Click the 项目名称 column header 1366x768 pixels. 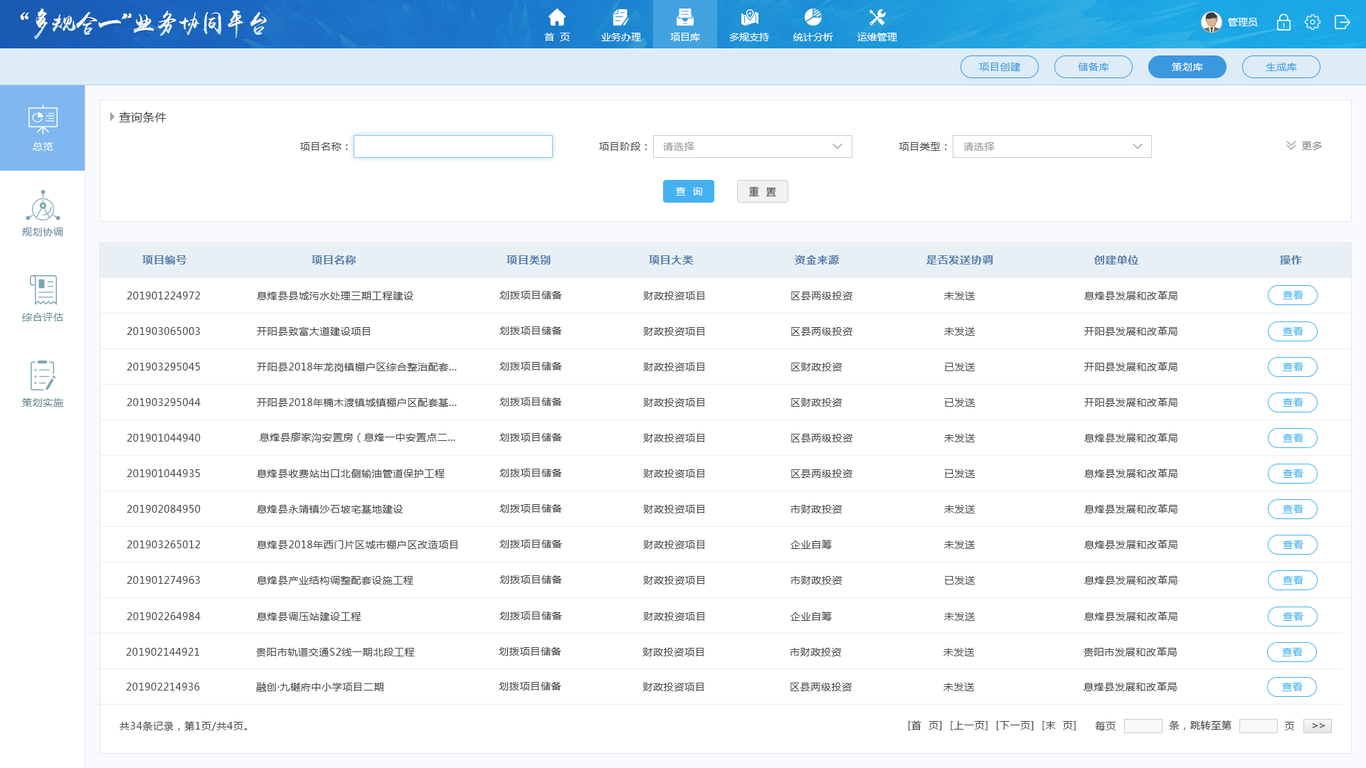point(333,260)
